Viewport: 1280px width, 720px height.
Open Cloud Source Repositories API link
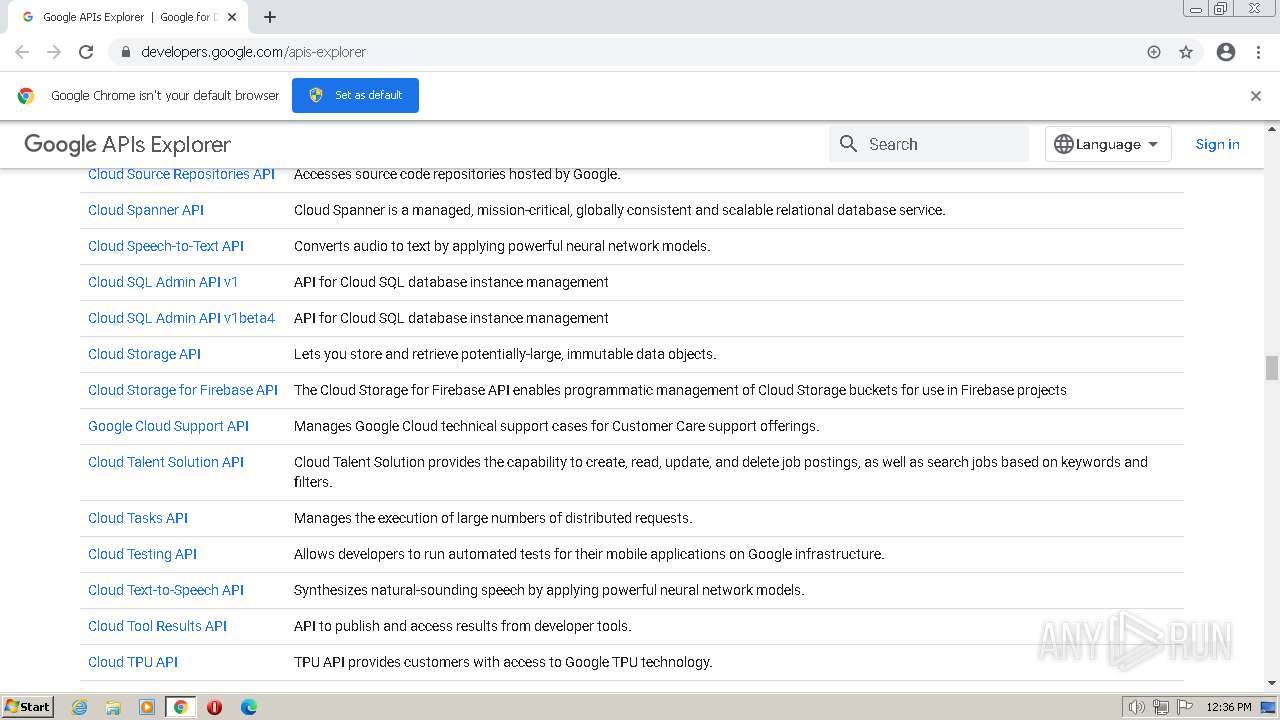(181, 174)
